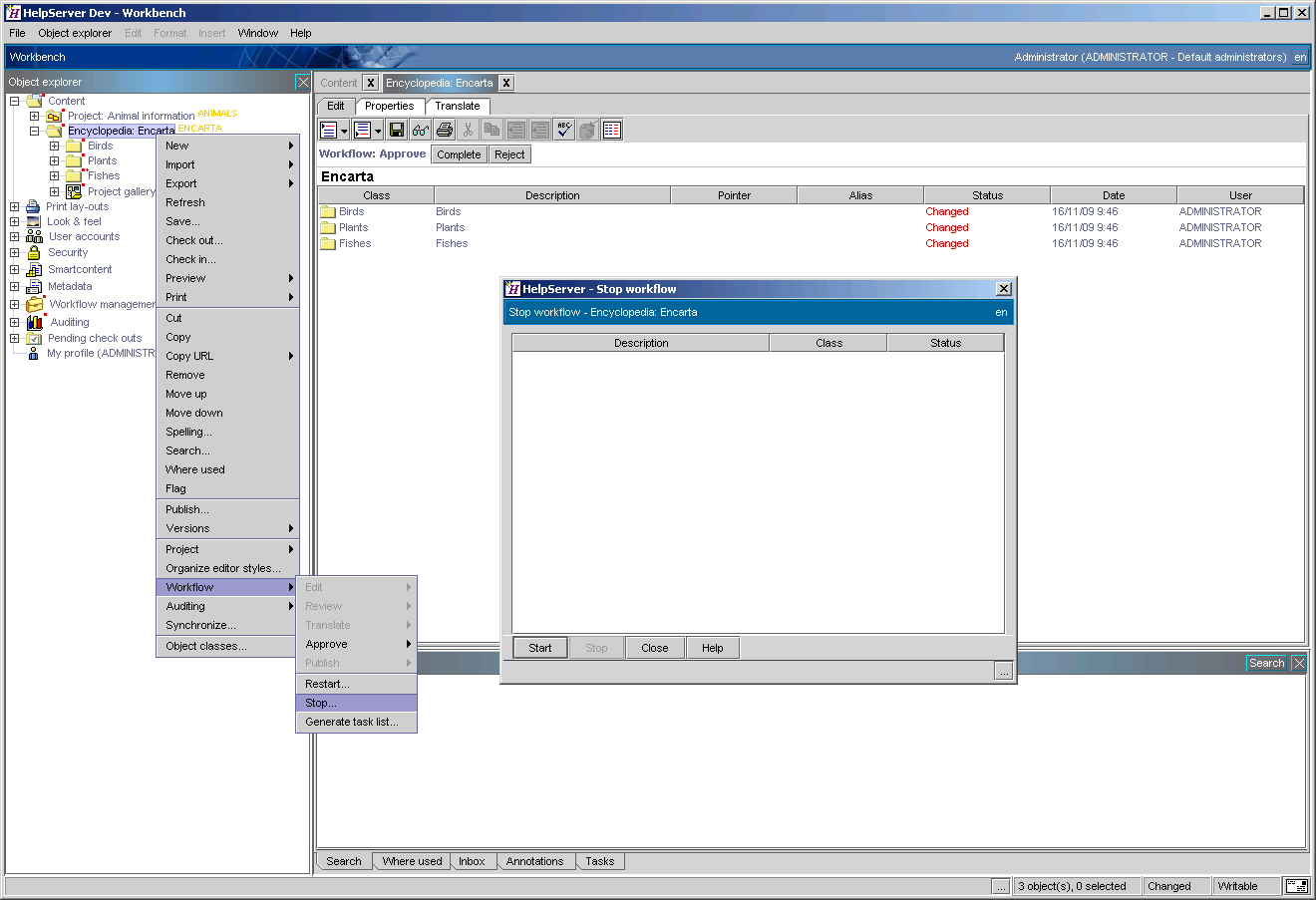Click the Changed status cell for Plants
The image size is (1316, 900).
coord(946,227)
